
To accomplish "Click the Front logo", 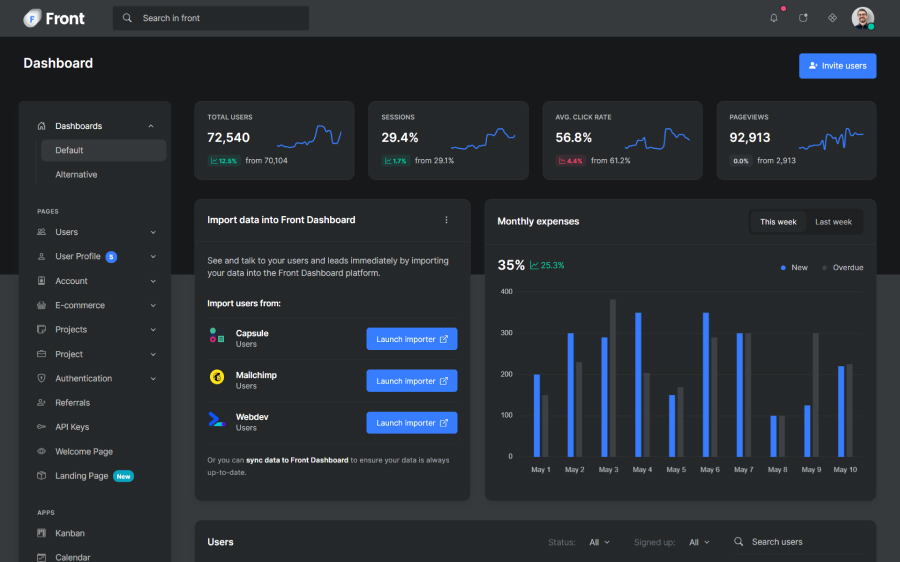I will 54,18.
